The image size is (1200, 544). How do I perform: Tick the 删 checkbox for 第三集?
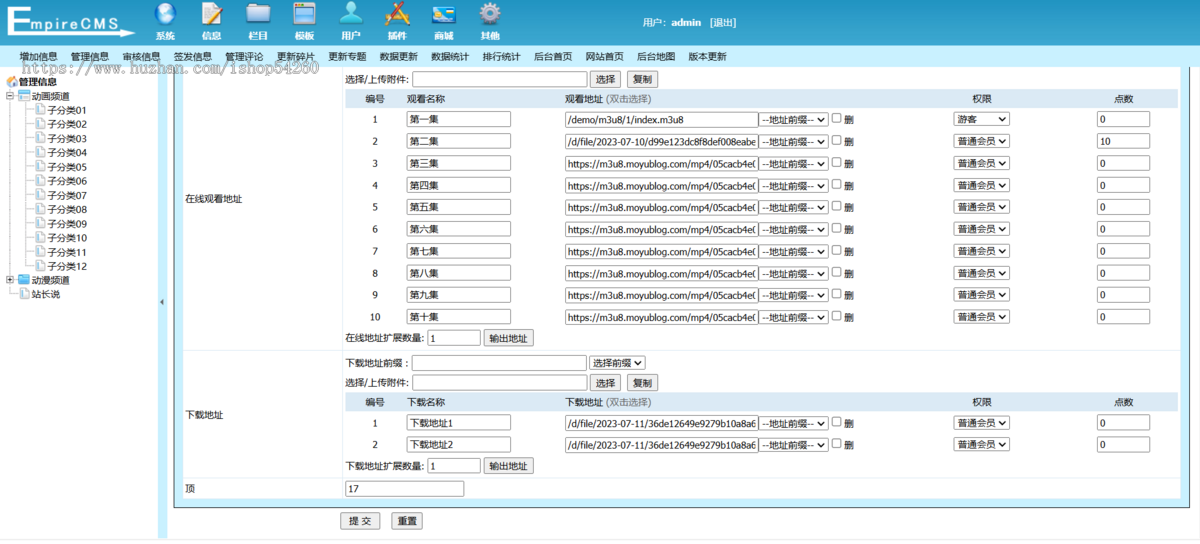pyautogui.click(x=837, y=162)
